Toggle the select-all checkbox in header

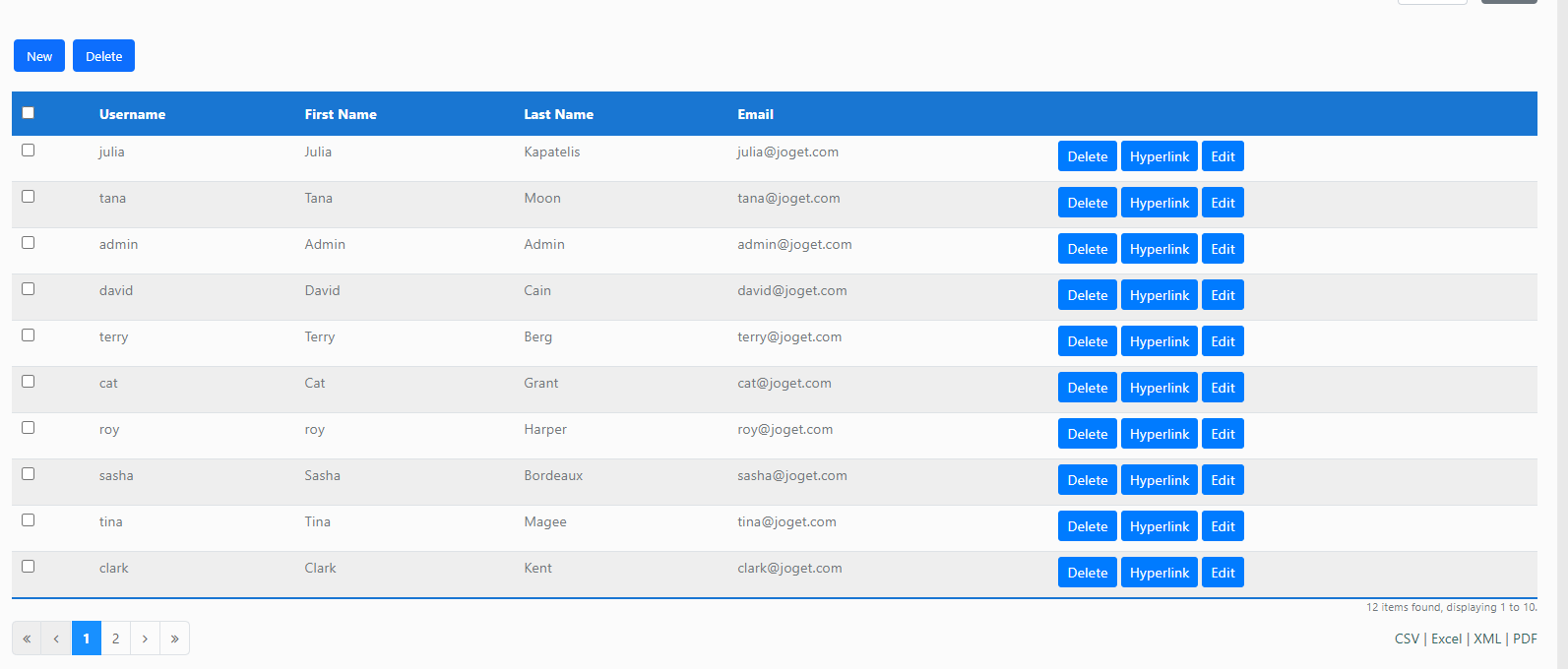tap(29, 113)
